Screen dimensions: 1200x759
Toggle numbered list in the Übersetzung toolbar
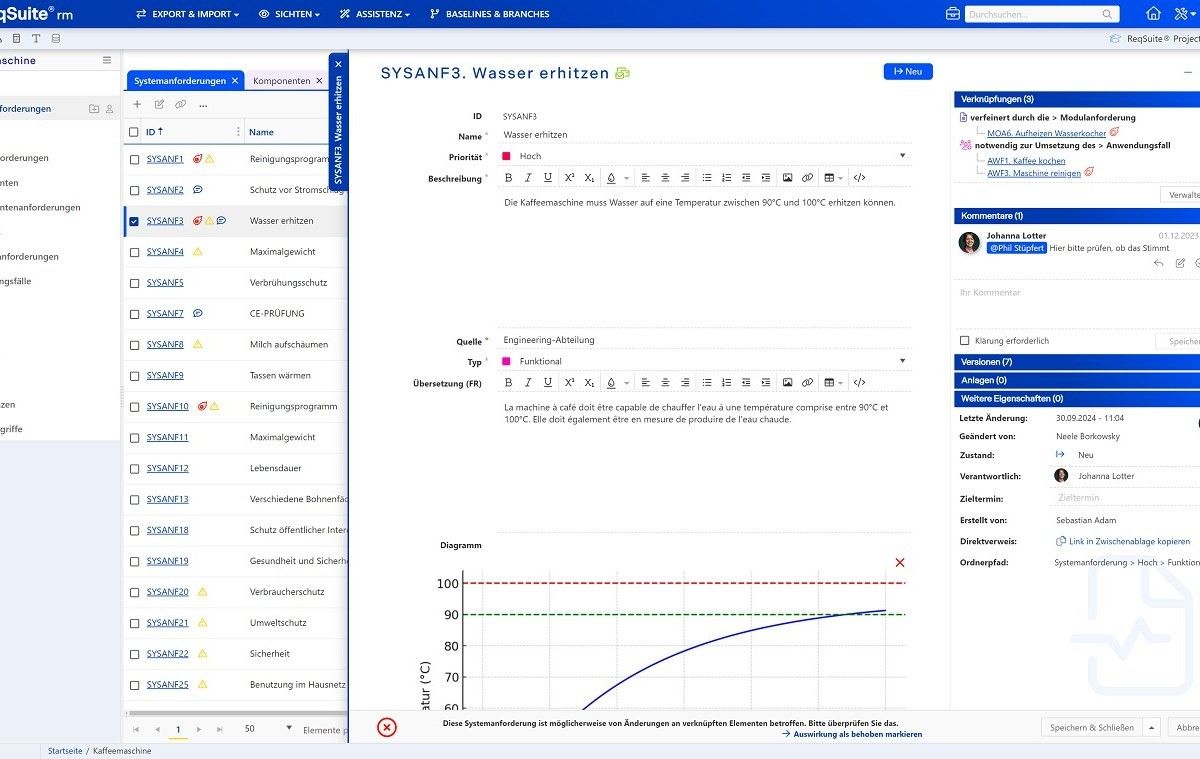pyautogui.click(x=727, y=382)
